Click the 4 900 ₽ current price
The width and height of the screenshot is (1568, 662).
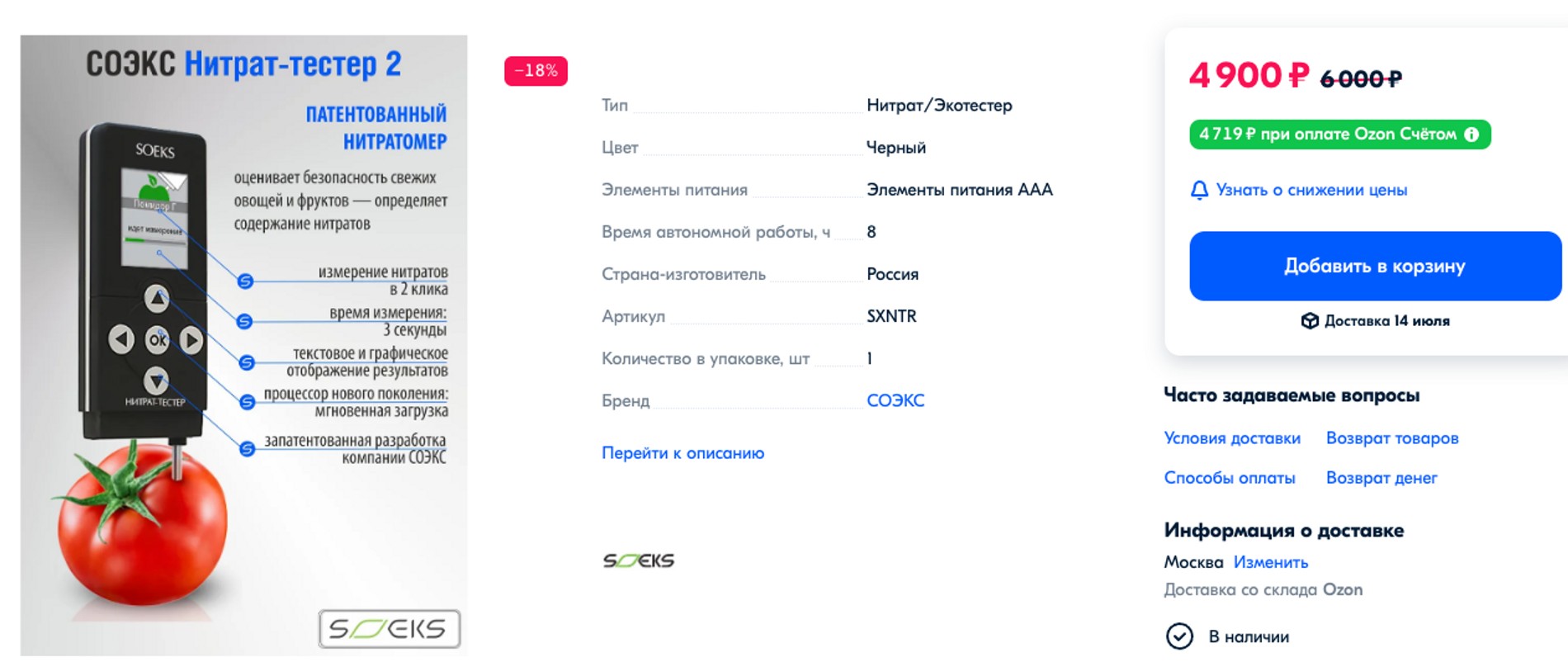pos(1249,76)
